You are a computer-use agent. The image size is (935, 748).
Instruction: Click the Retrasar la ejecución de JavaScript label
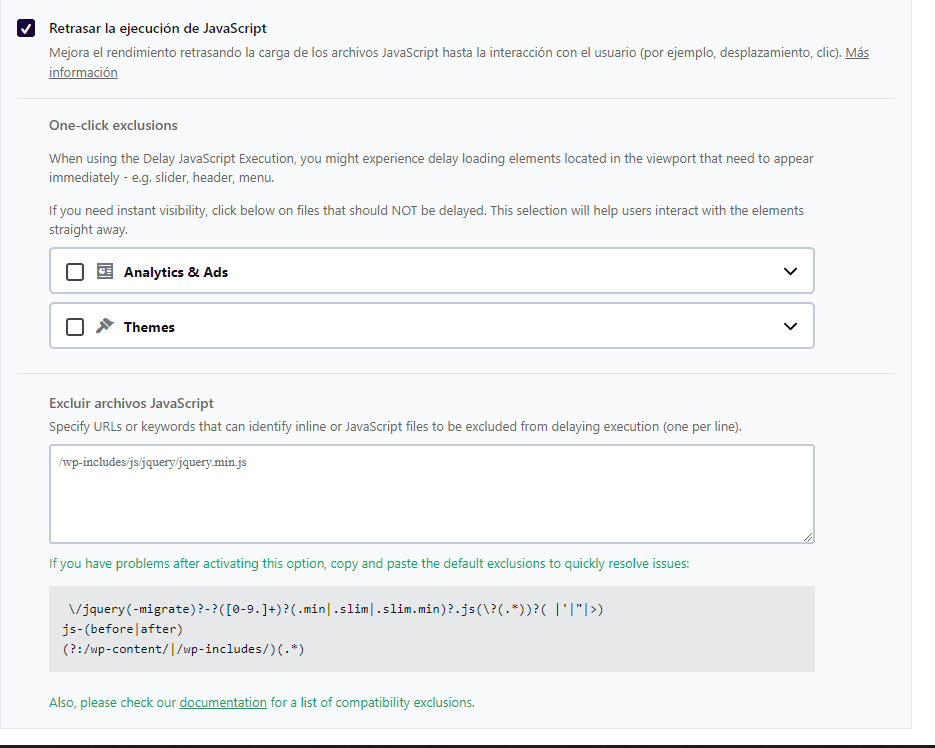click(x=157, y=28)
